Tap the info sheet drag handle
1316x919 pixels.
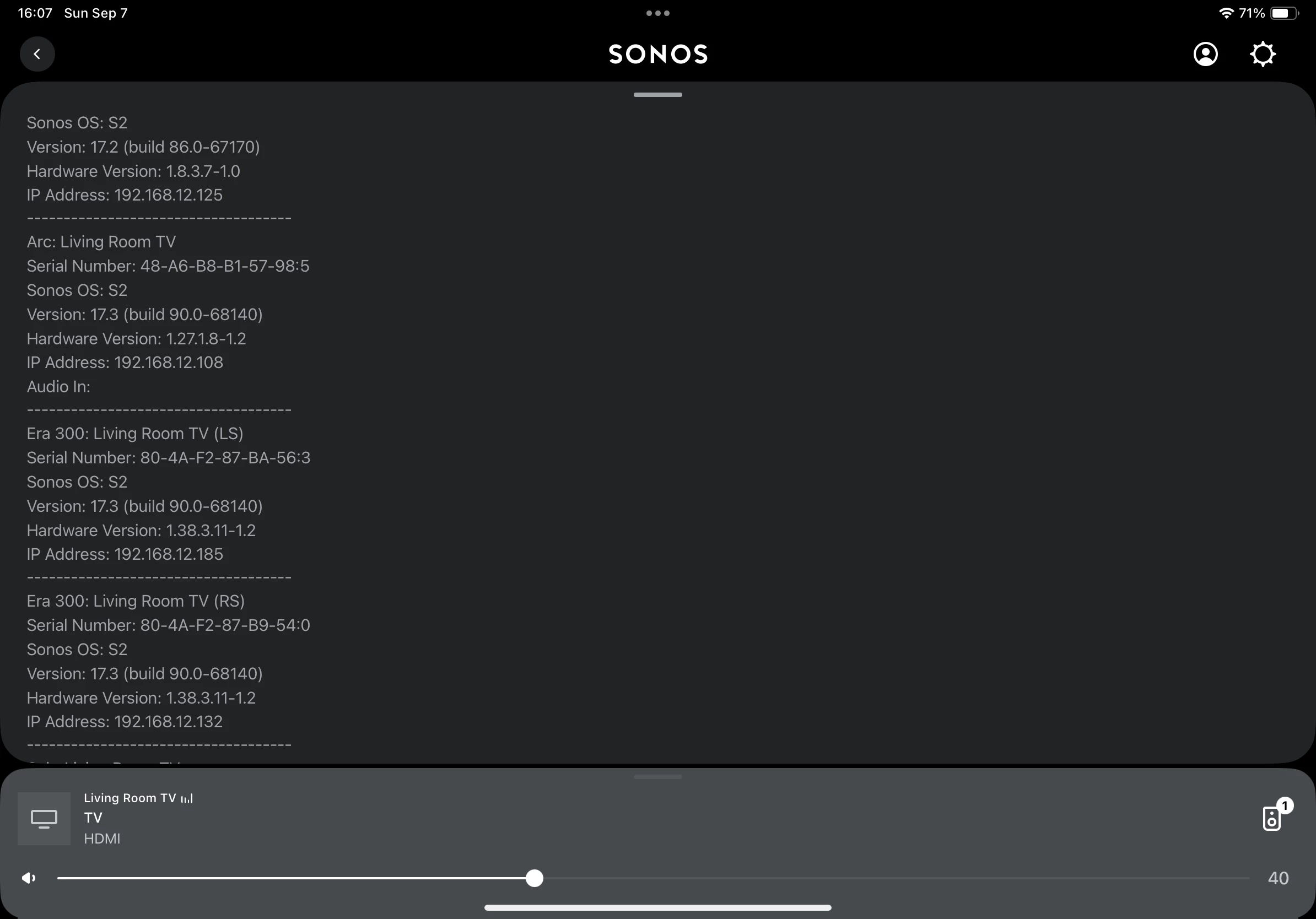click(x=657, y=95)
